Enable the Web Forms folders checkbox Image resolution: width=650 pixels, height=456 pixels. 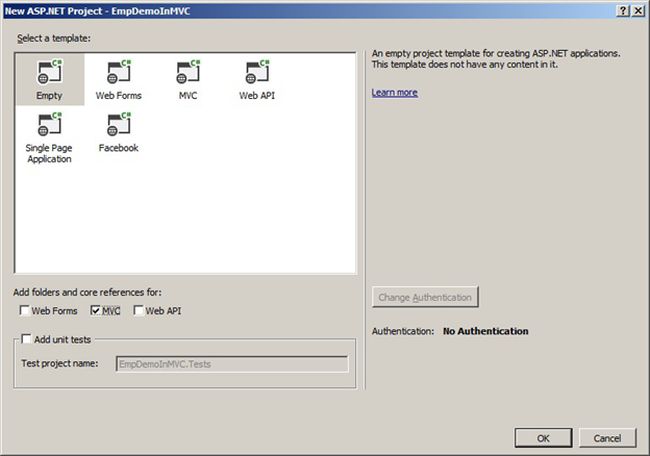click(x=24, y=310)
